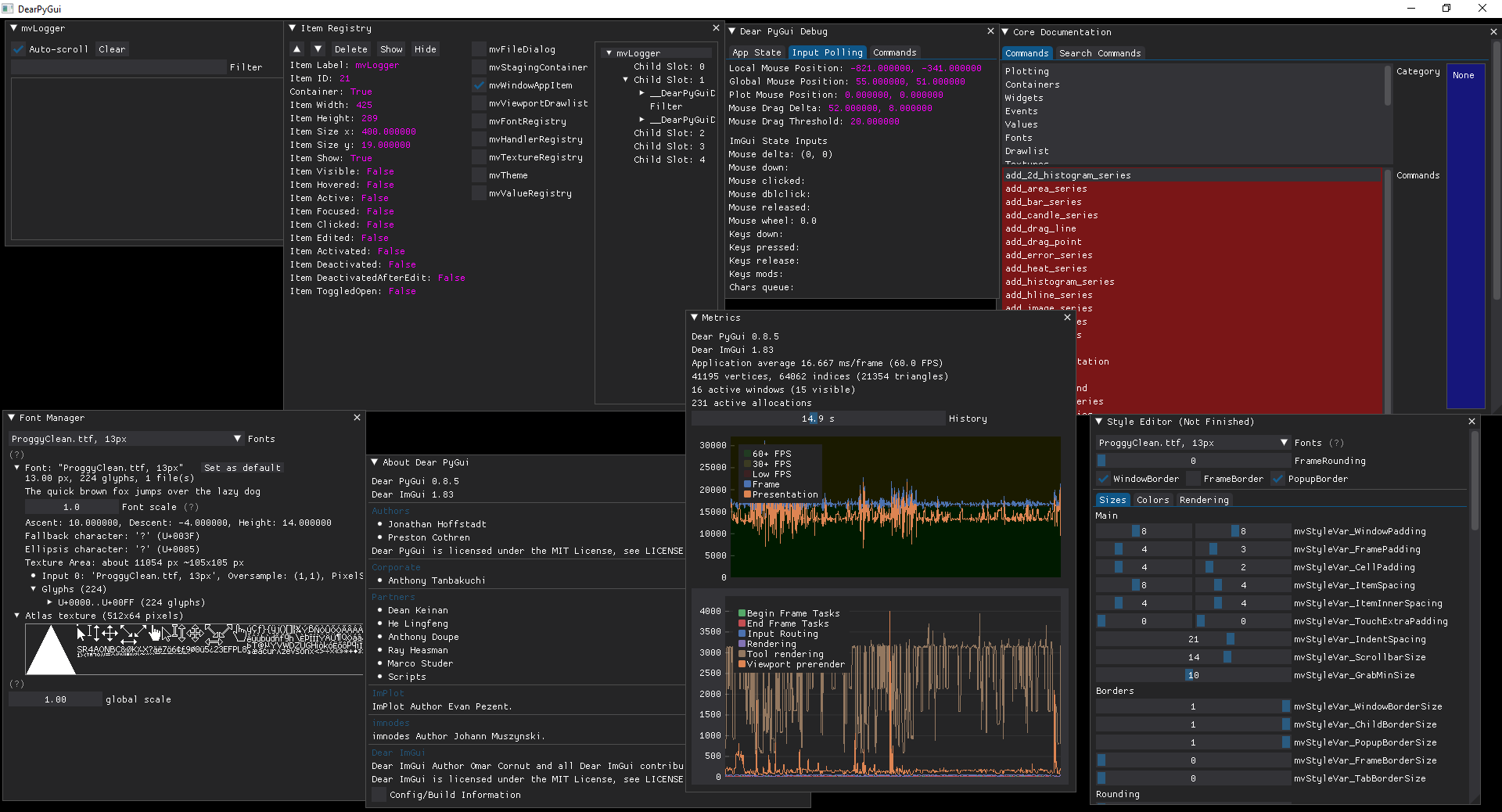The image size is (1502, 812).
Task: Close the Core Documentation window
Action: [x=1493, y=32]
